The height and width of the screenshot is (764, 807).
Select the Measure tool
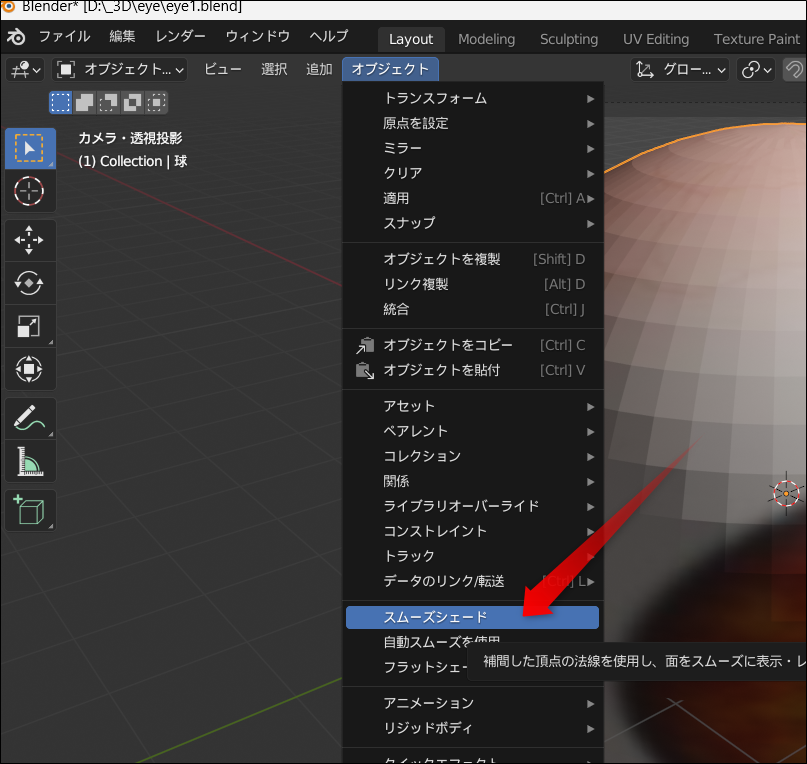click(x=30, y=461)
